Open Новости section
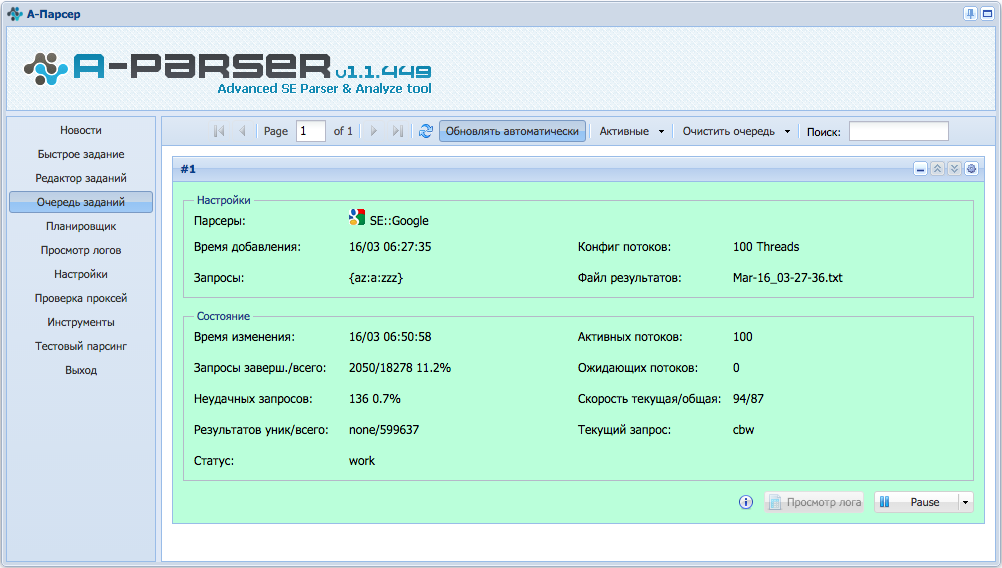 coord(81,130)
